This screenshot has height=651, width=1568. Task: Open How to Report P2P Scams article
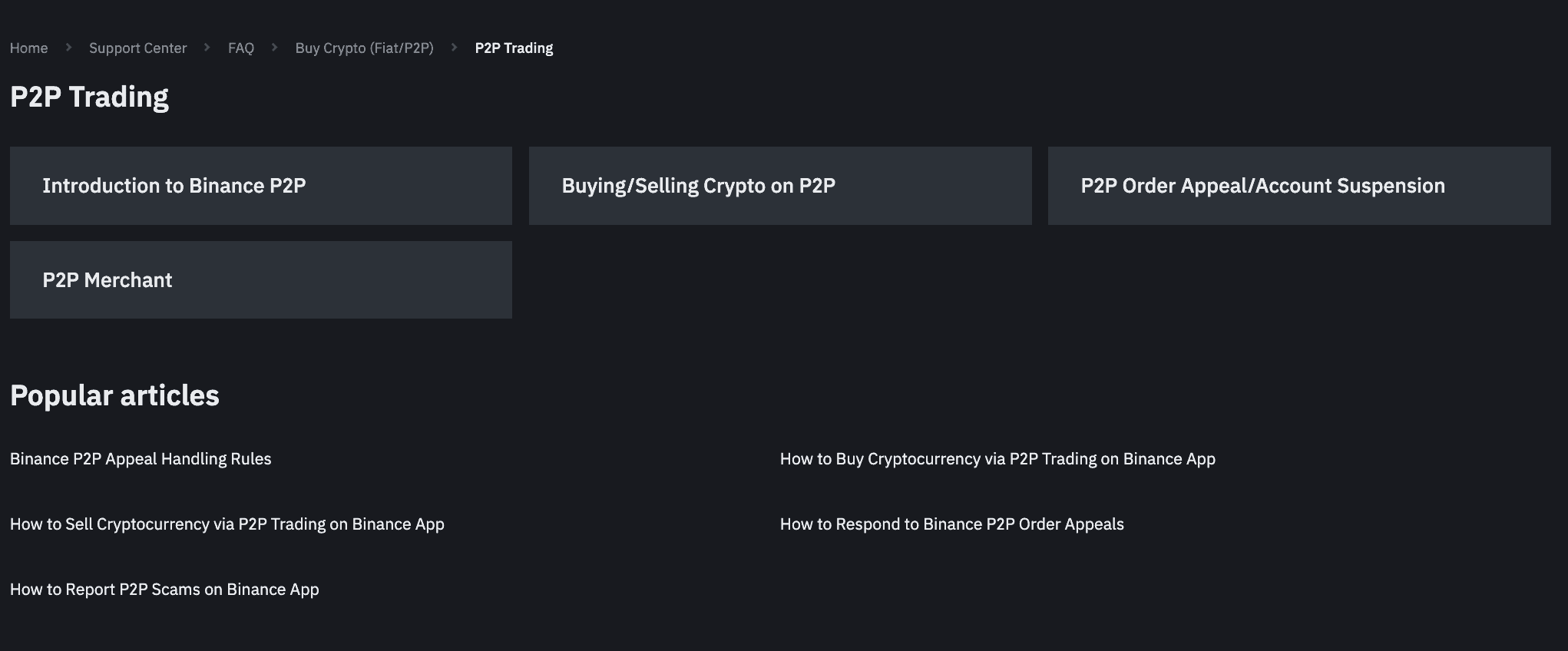point(164,590)
